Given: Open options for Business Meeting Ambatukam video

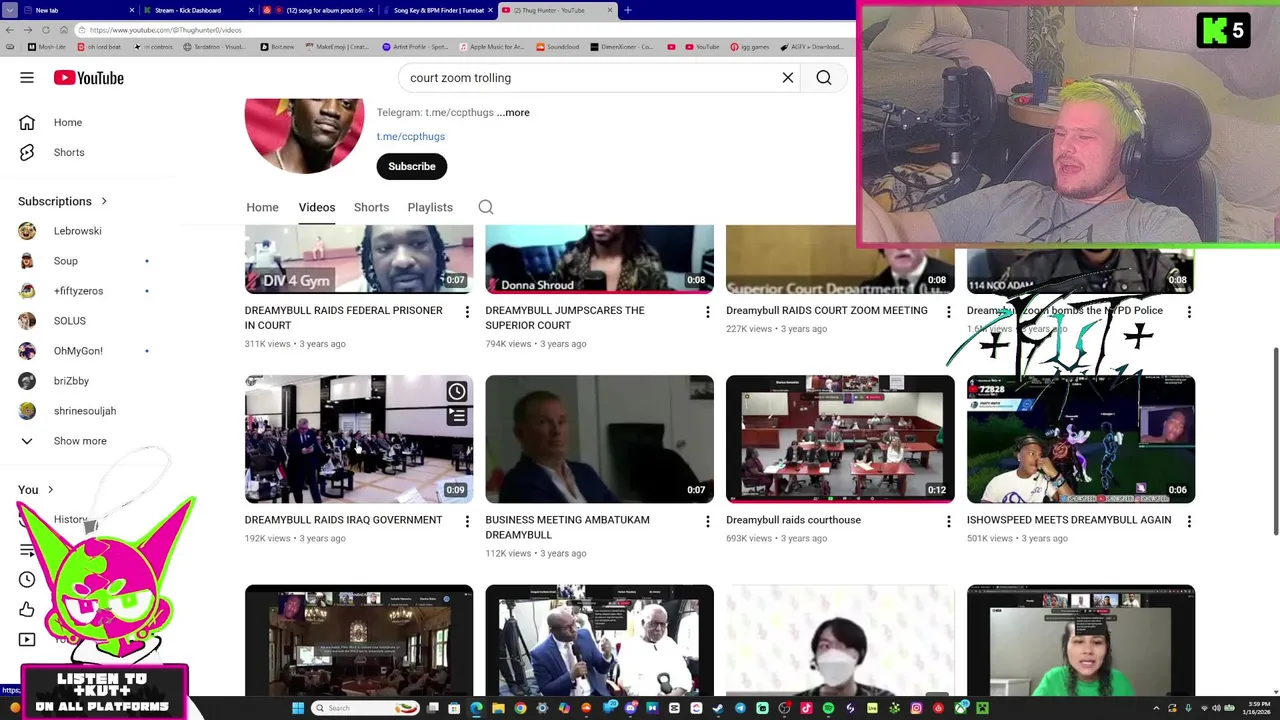Looking at the screenshot, I should (x=708, y=521).
